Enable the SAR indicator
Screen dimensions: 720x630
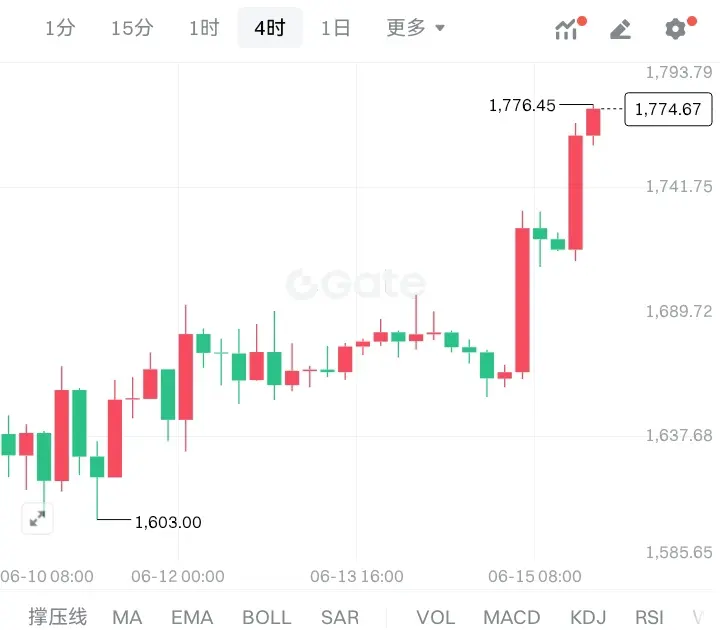[340, 617]
